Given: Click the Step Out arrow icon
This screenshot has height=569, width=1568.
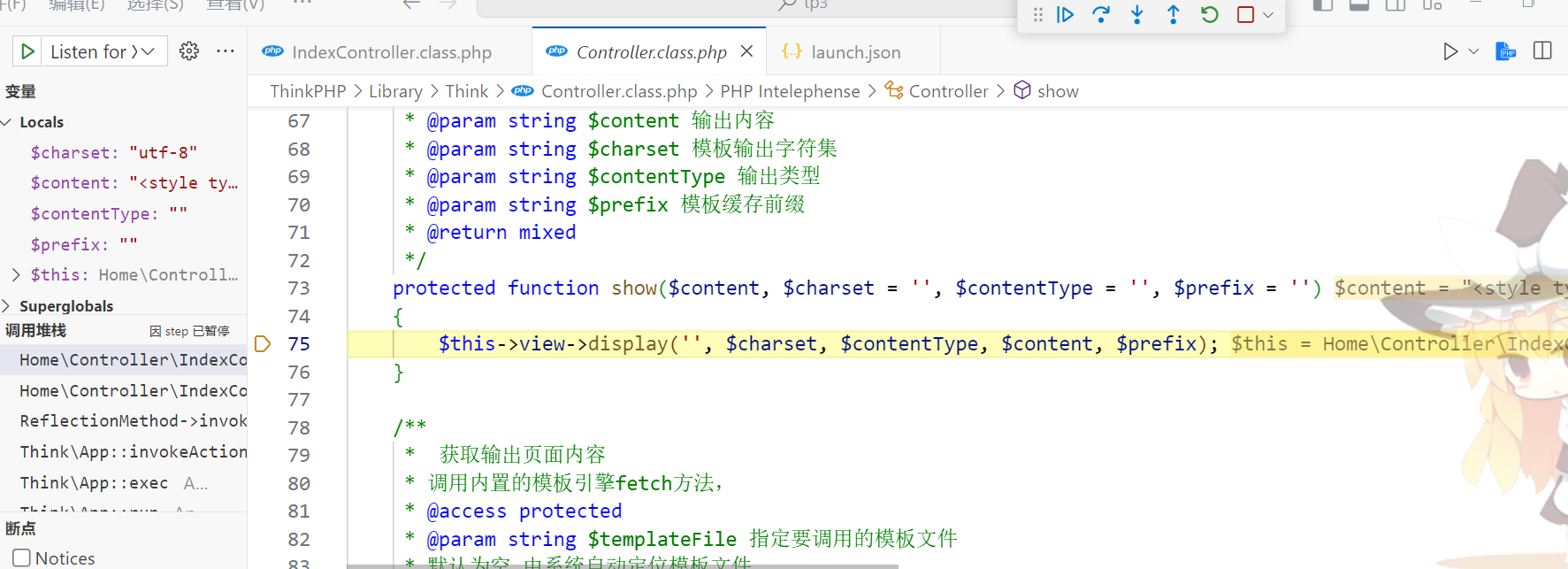Looking at the screenshot, I should point(1173,14).
